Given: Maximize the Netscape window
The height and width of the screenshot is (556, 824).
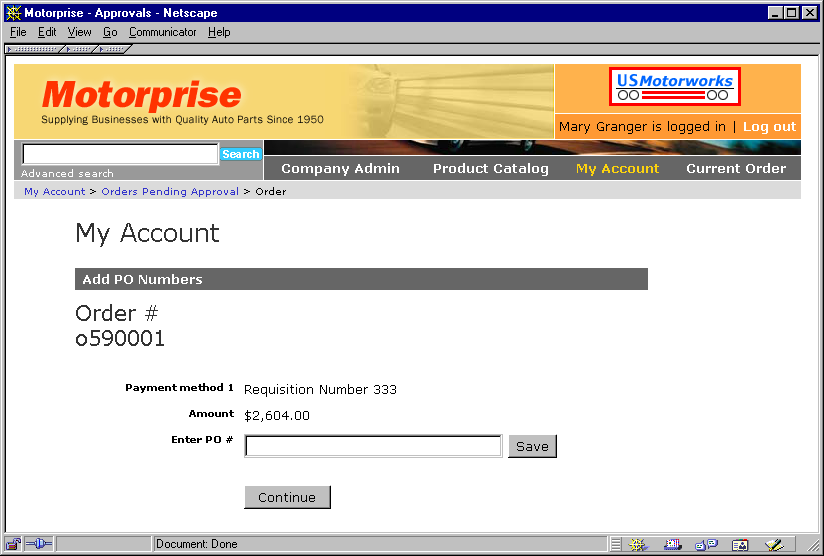Looking at the screenshot, I should (792, 13).
